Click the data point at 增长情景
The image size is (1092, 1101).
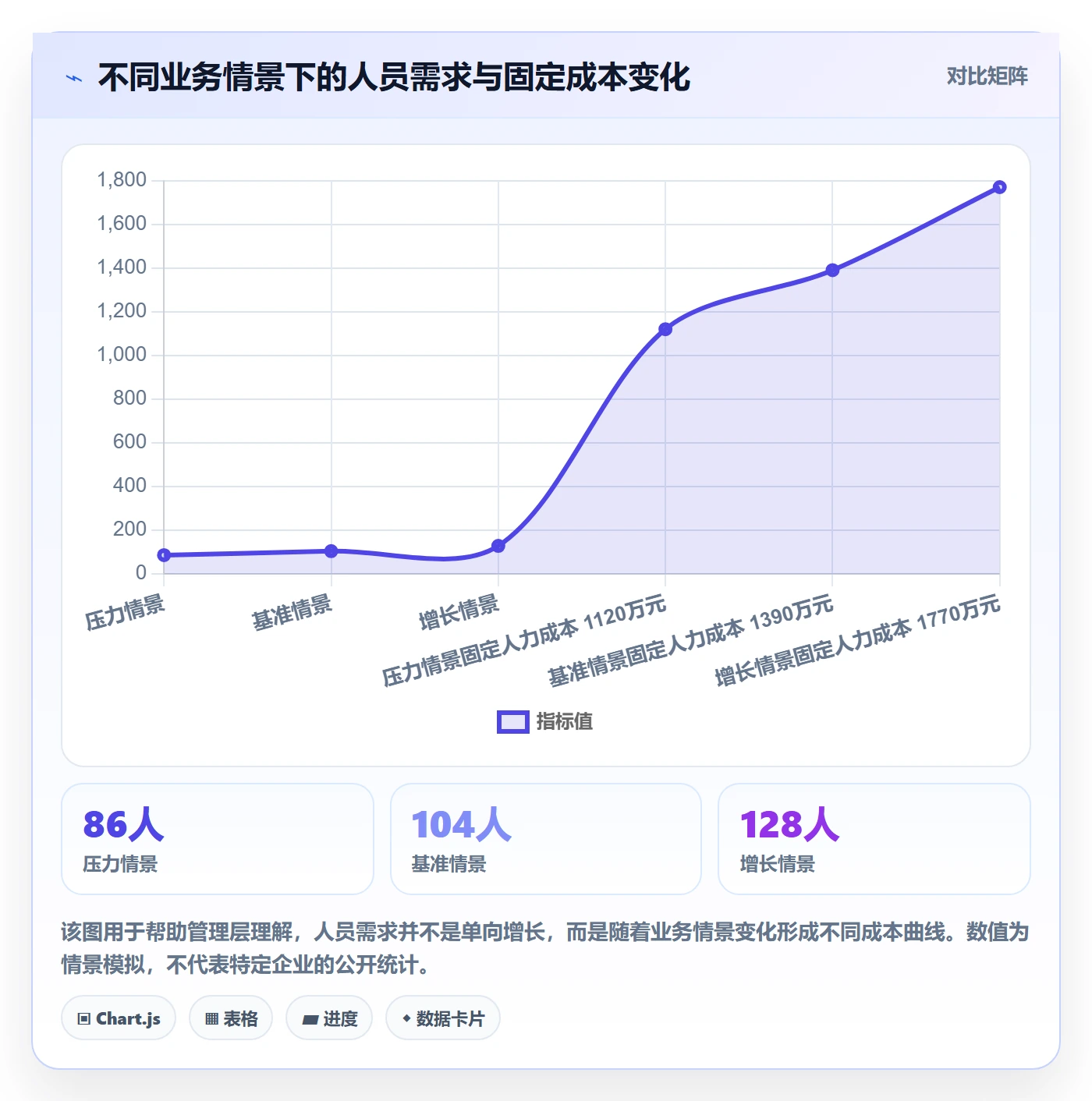click(498, 546)
